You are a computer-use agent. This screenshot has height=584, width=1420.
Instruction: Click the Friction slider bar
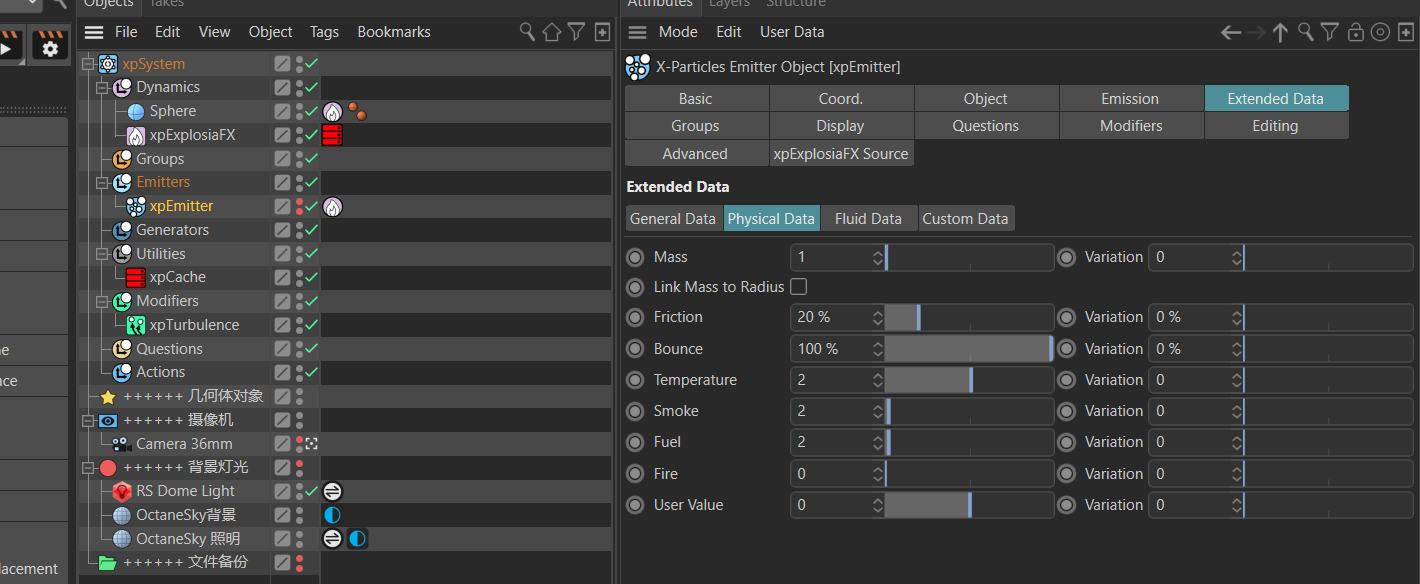click(968, 317)
